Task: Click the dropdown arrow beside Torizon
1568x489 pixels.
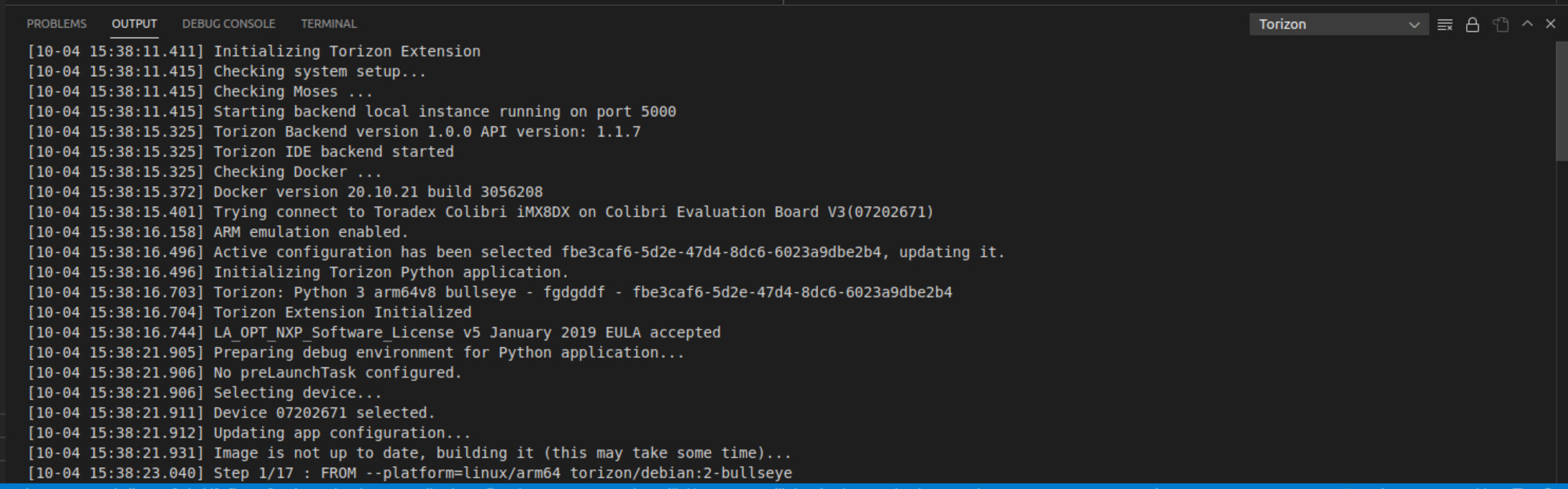Action: click(x=1414, y=25)
